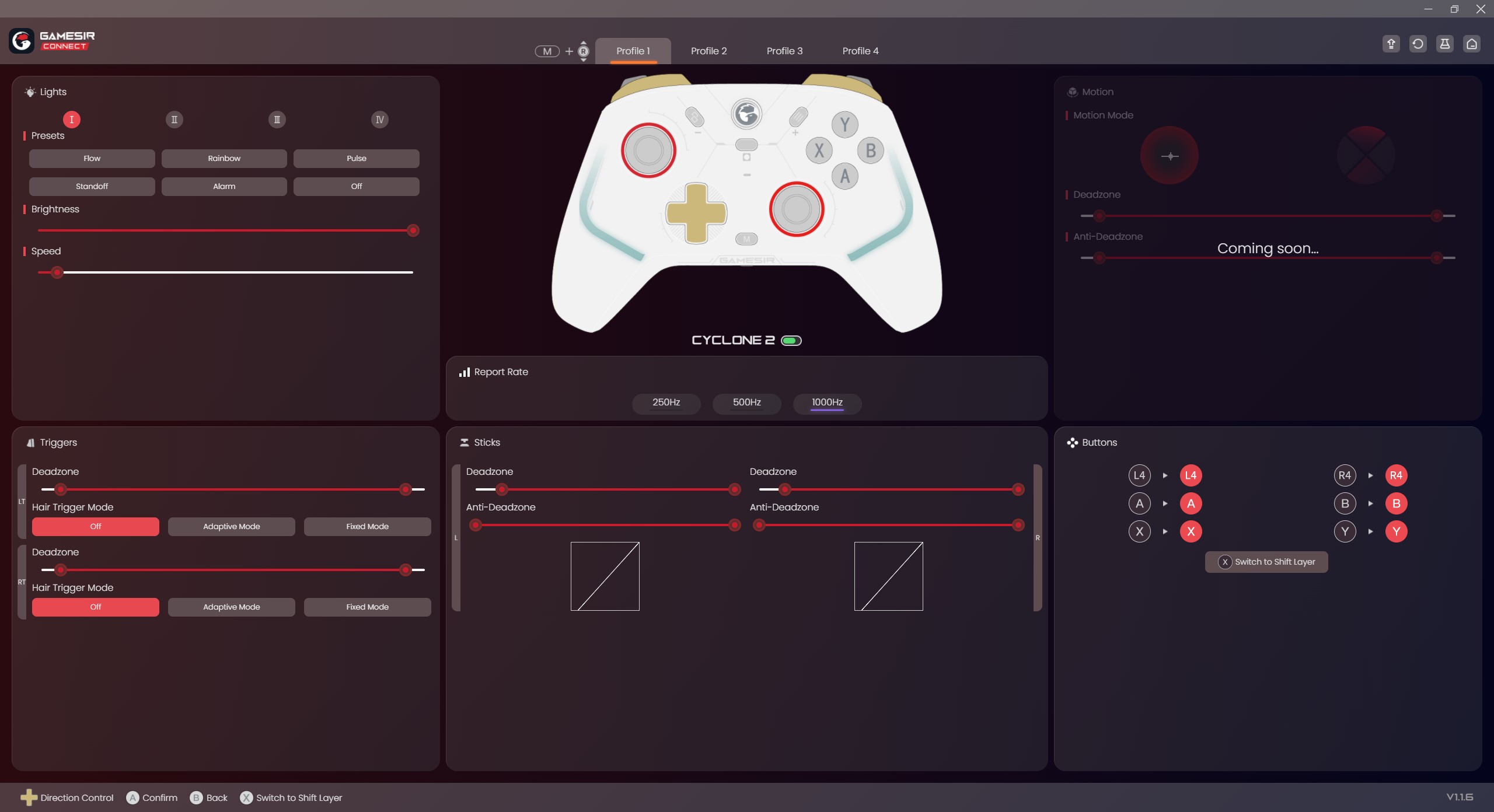Select the A button on the controller image

point(845,176)
